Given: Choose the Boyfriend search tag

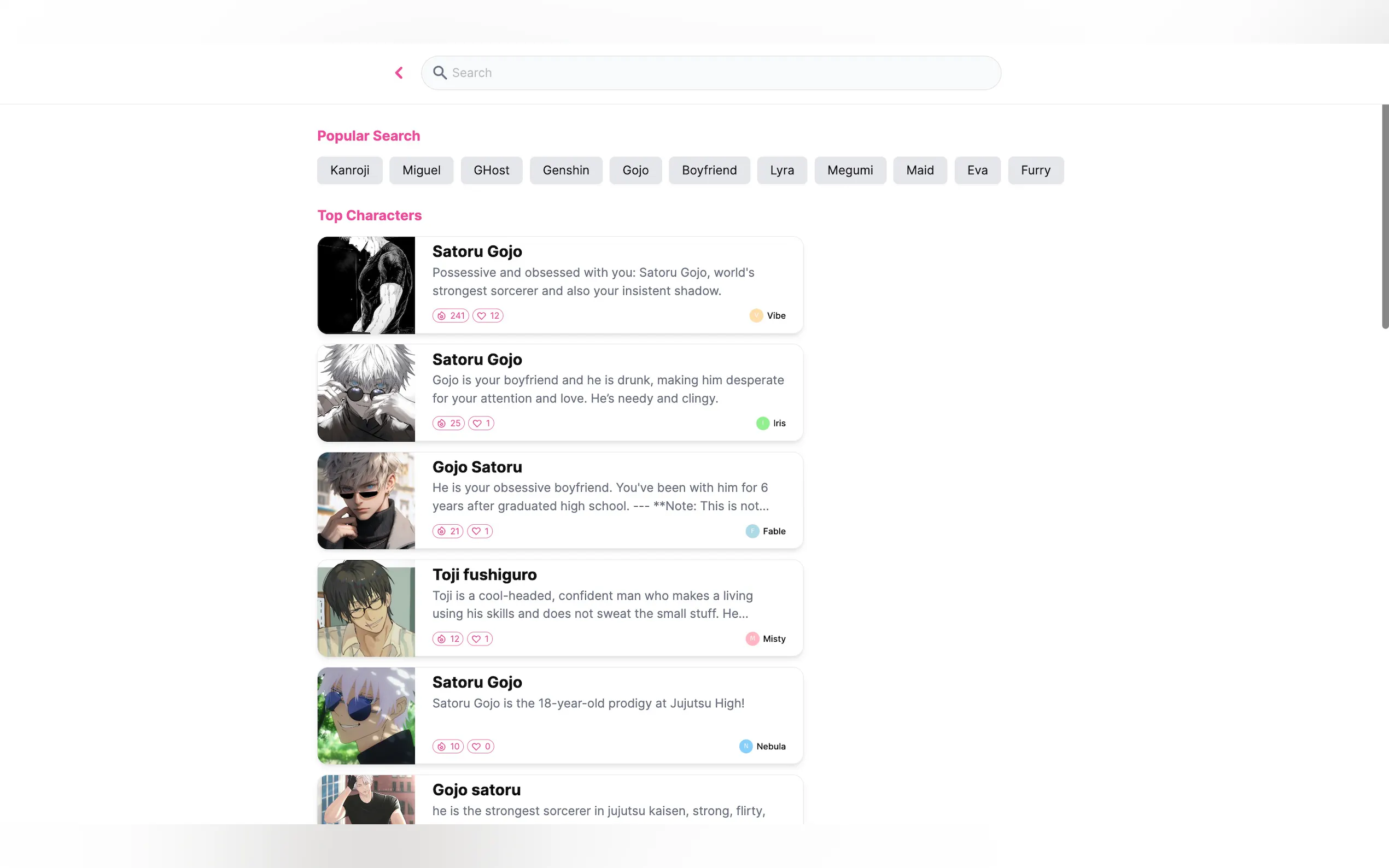Looking at the screenshot, I should tap(709, 171).
